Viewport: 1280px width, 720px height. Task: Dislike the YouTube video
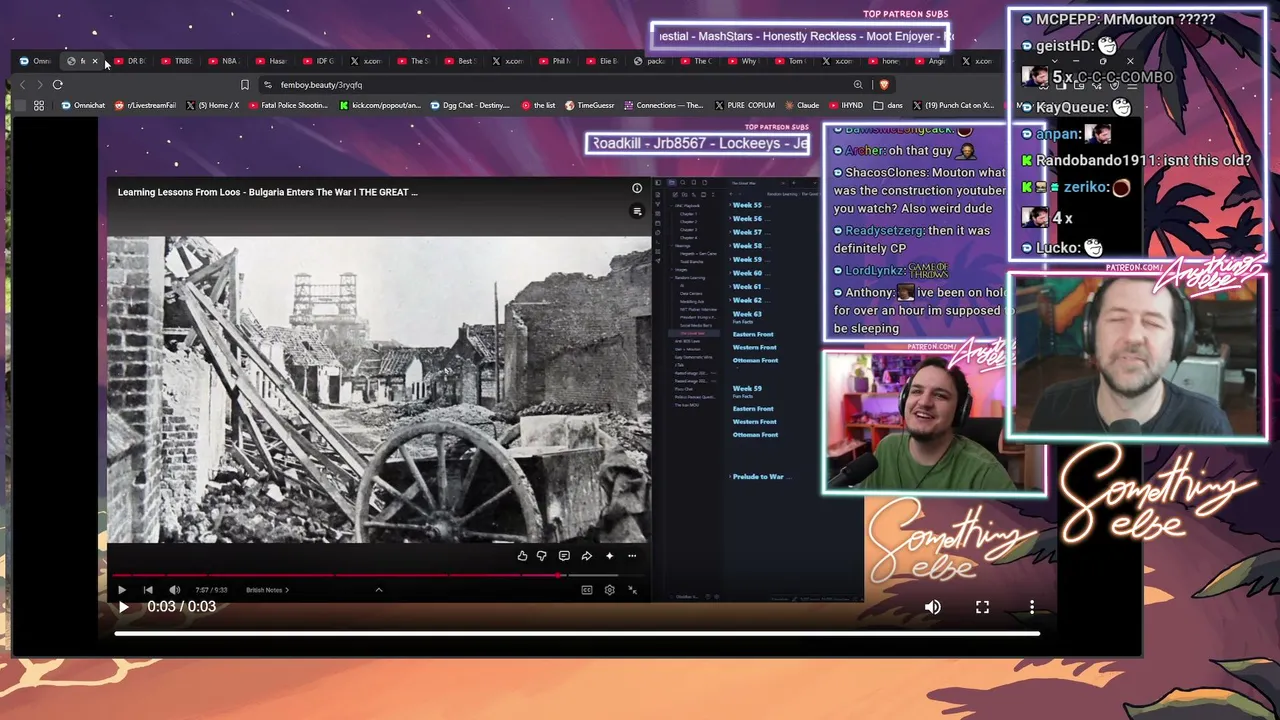coord(542,556)
